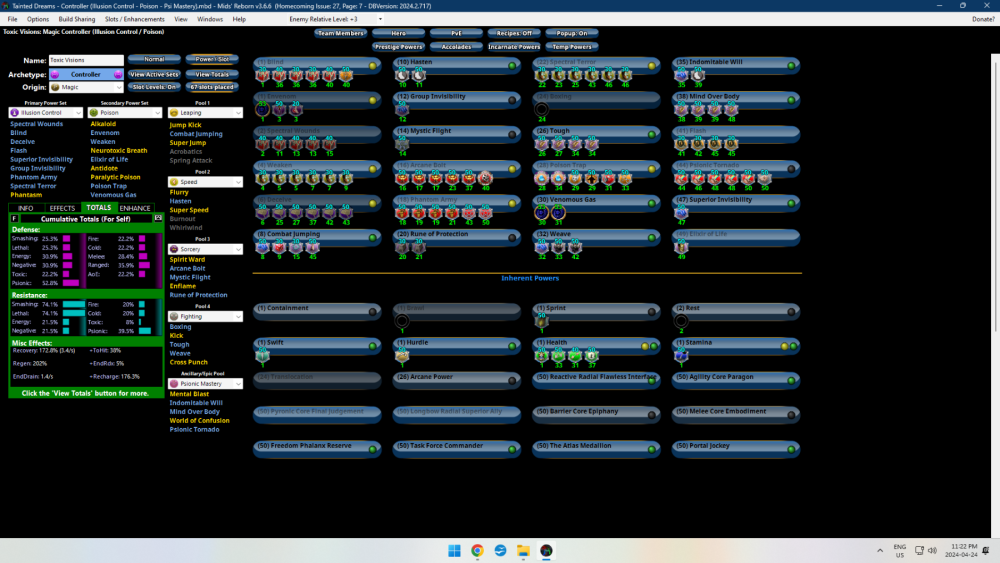Open the Fighting pool dropdown
The height and width of the screenshot is (563, 1000).
205,316
